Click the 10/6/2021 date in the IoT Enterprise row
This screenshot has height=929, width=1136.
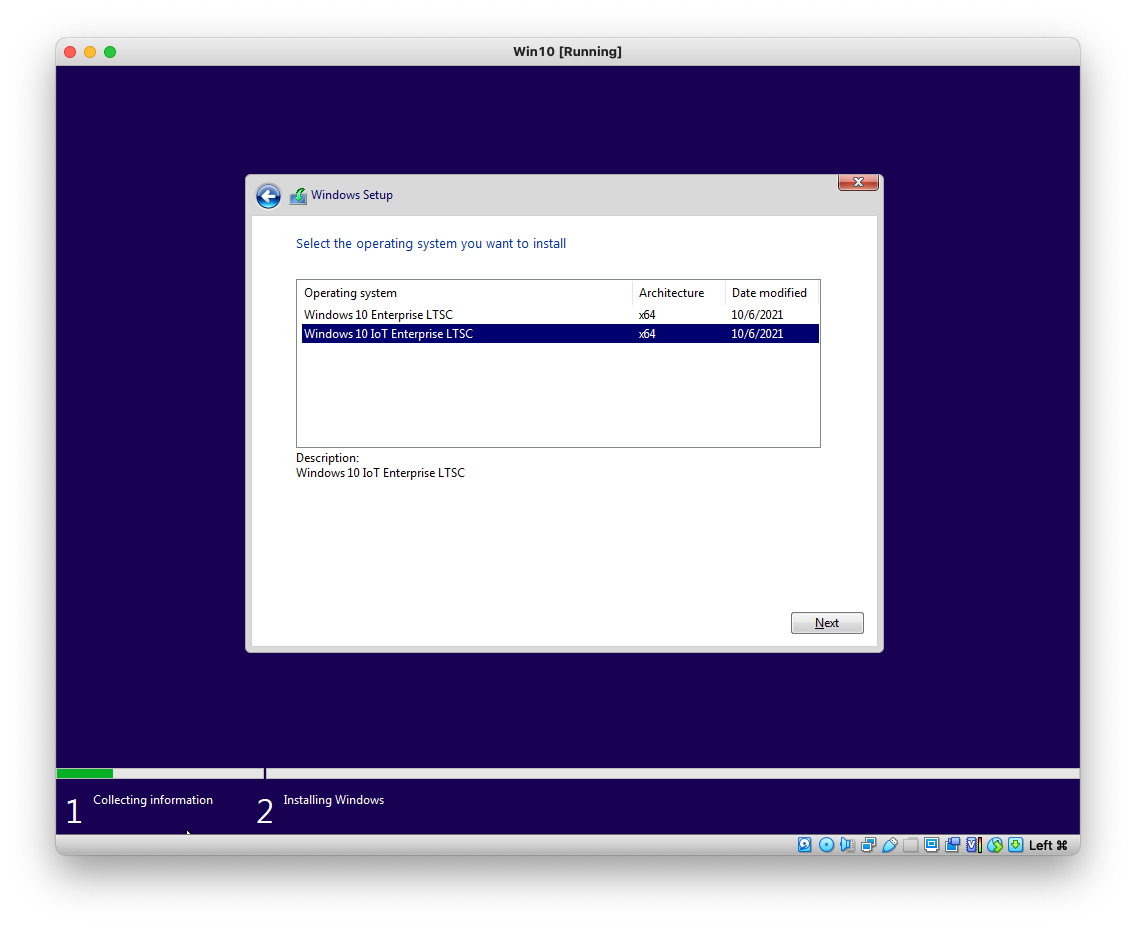[757, 334]
